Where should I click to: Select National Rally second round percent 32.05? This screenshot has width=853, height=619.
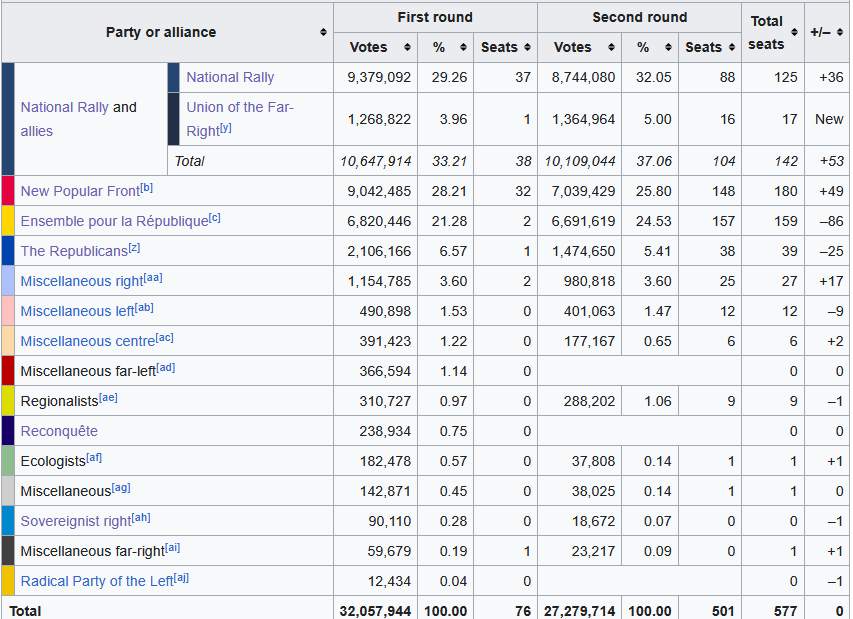coord(653,77)
